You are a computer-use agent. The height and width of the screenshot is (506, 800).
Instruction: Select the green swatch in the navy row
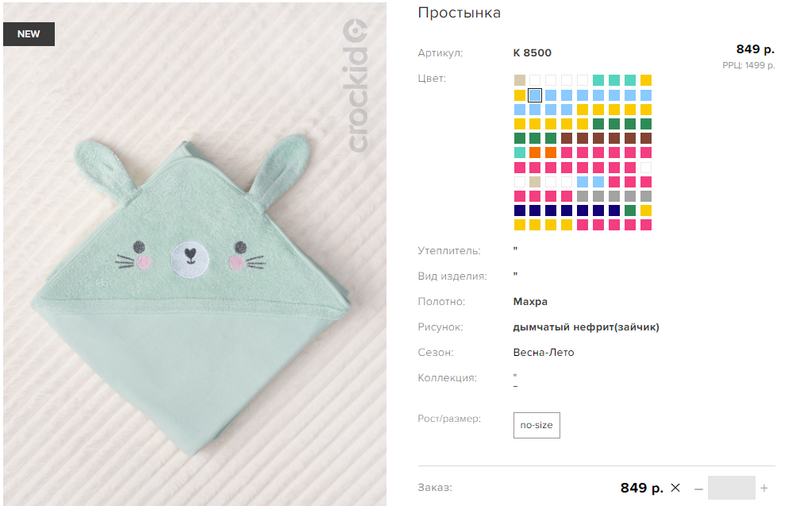630,210
